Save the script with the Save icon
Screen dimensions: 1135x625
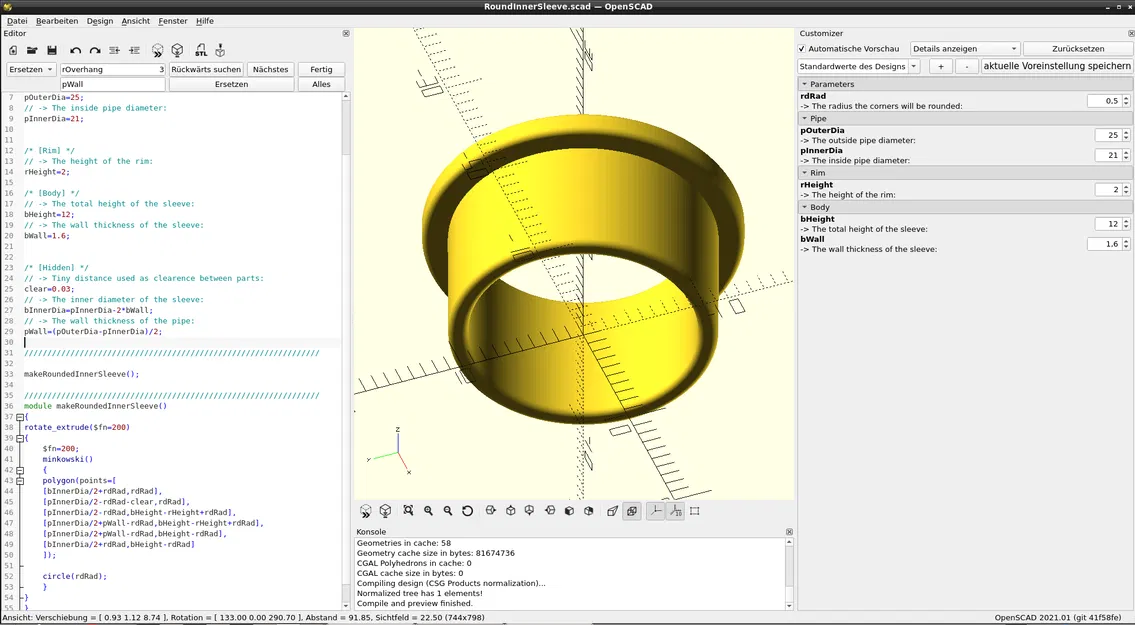52,49
